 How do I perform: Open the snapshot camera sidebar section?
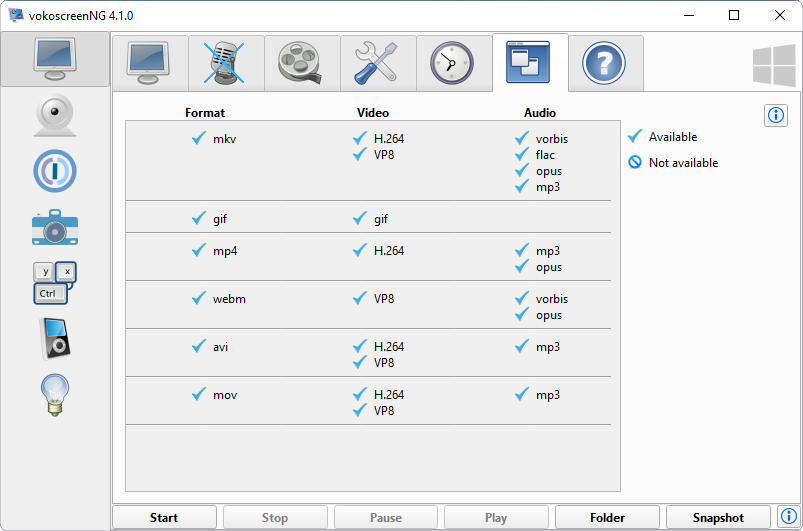pos(54,228)
